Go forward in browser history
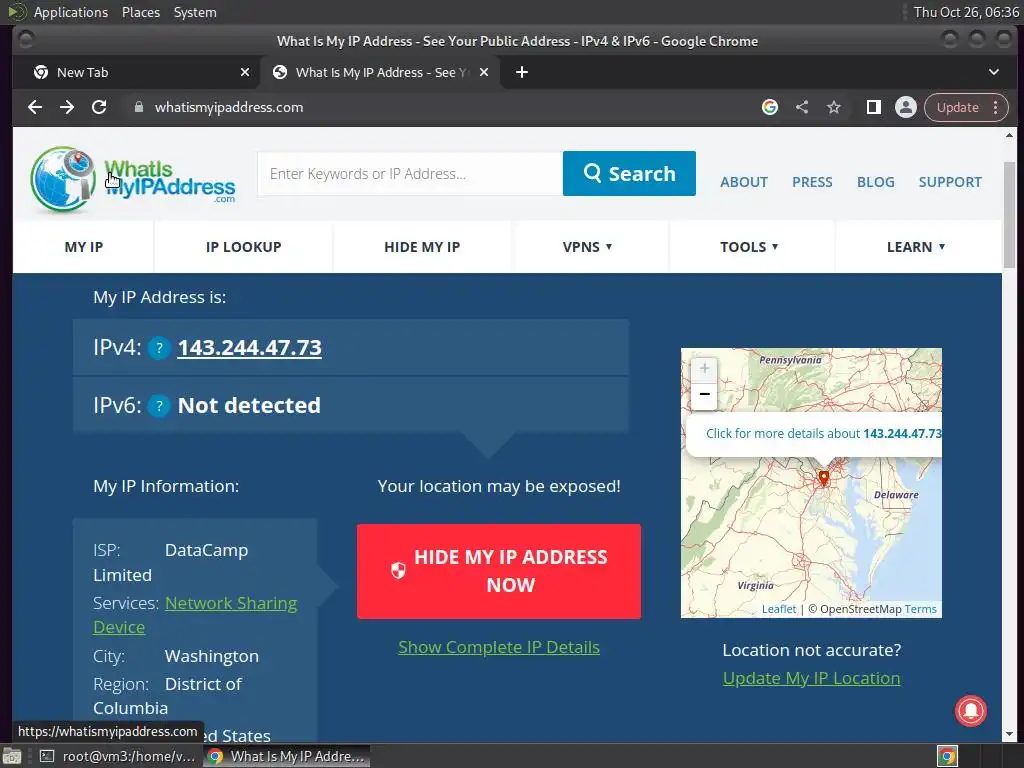Screen dimensions: 1024x768 click(x=67, y=107)
